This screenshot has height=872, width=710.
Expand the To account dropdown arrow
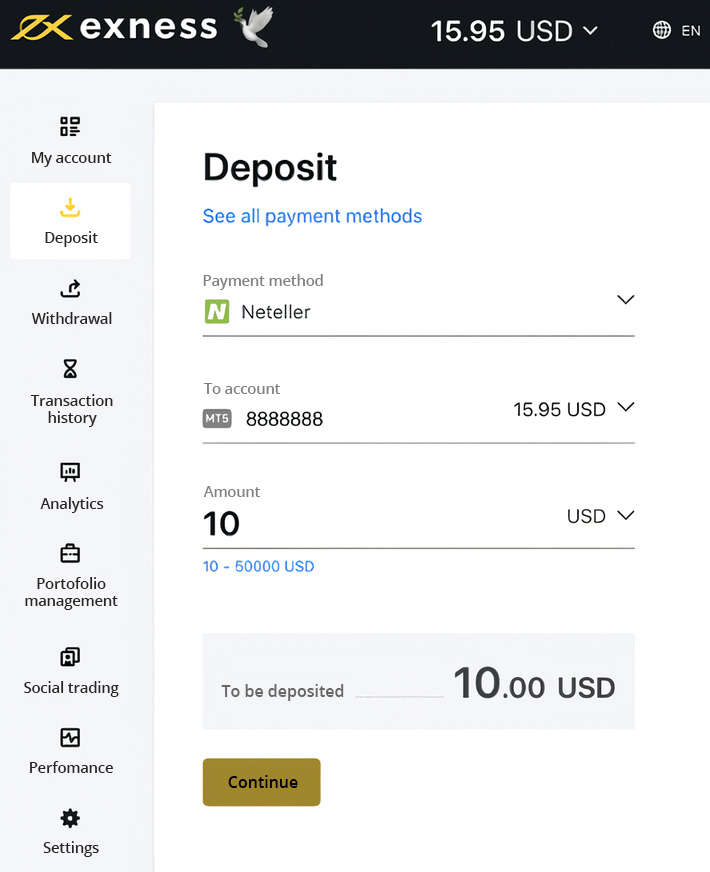[x=625, y=408]
